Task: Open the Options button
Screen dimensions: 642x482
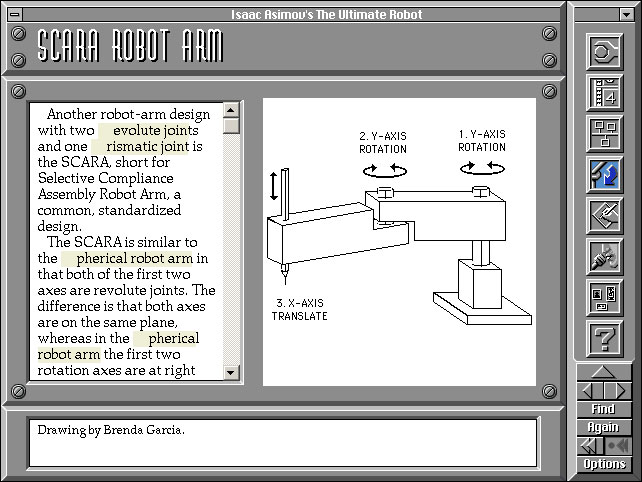Action: pos(604,464)
